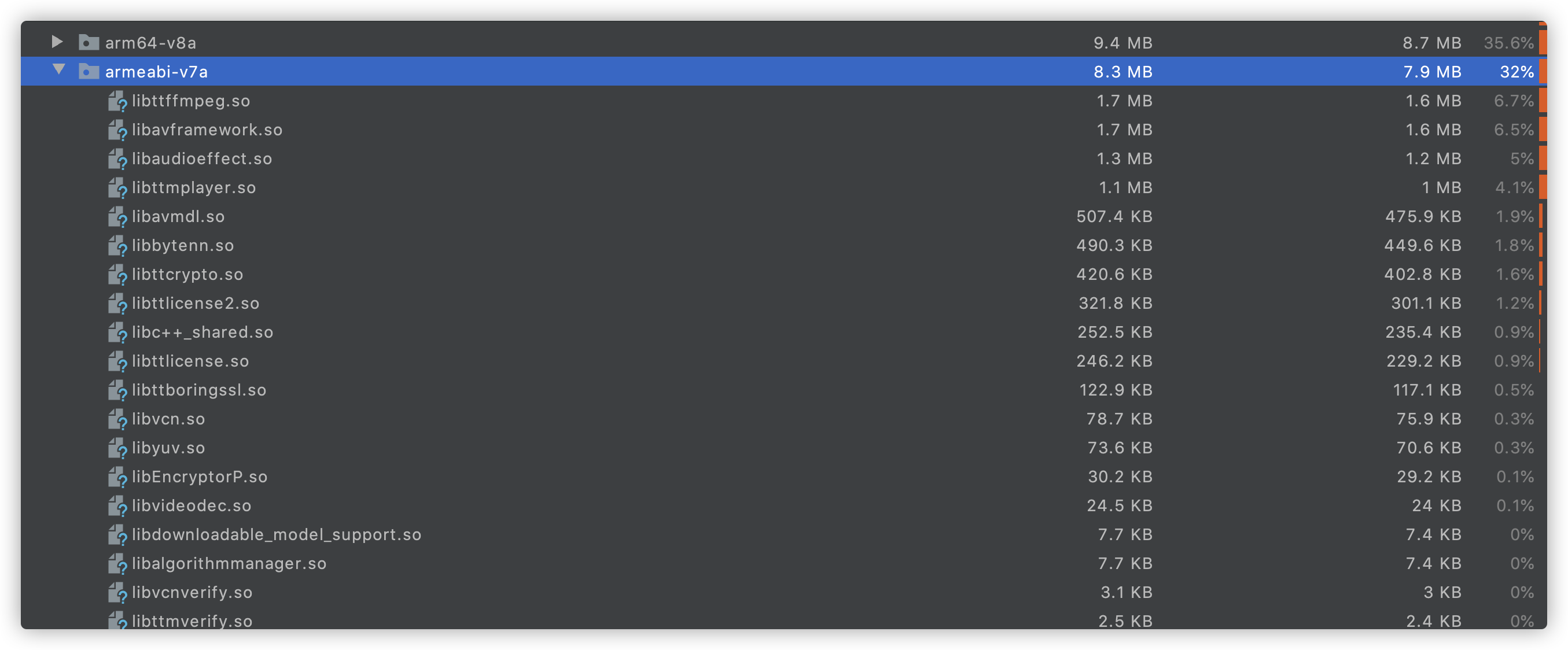Select libttlicense2.so file
This screenshot has height=650, width=1568.
(783, 303)
